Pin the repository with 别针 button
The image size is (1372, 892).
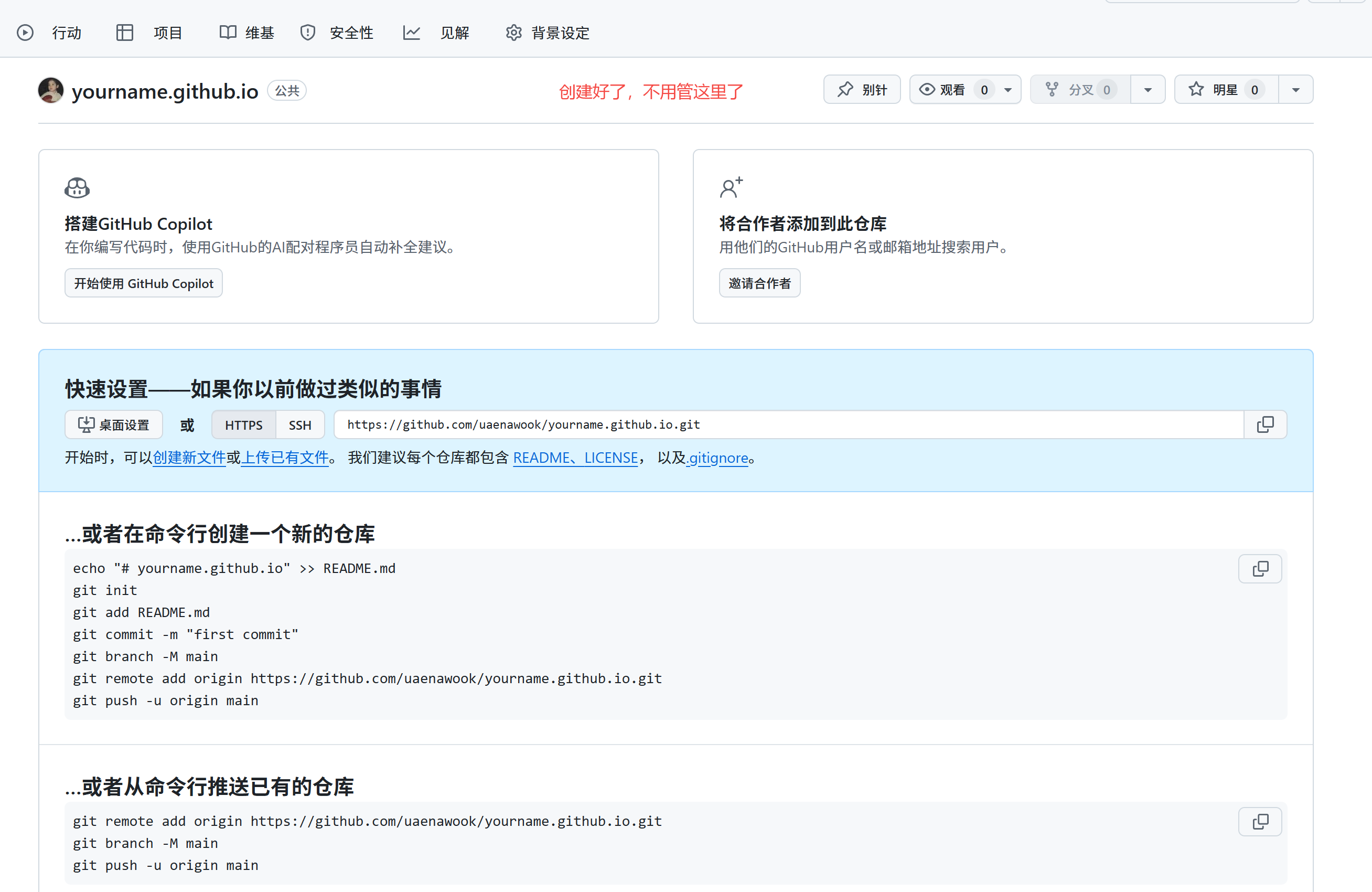click(x=861, y=90)
